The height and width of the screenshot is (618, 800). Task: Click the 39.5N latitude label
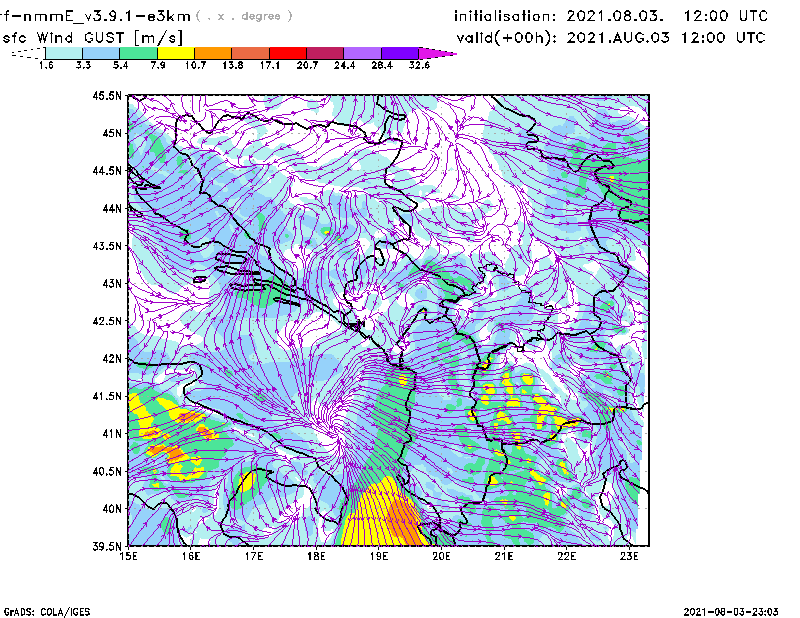click(107, 546)
